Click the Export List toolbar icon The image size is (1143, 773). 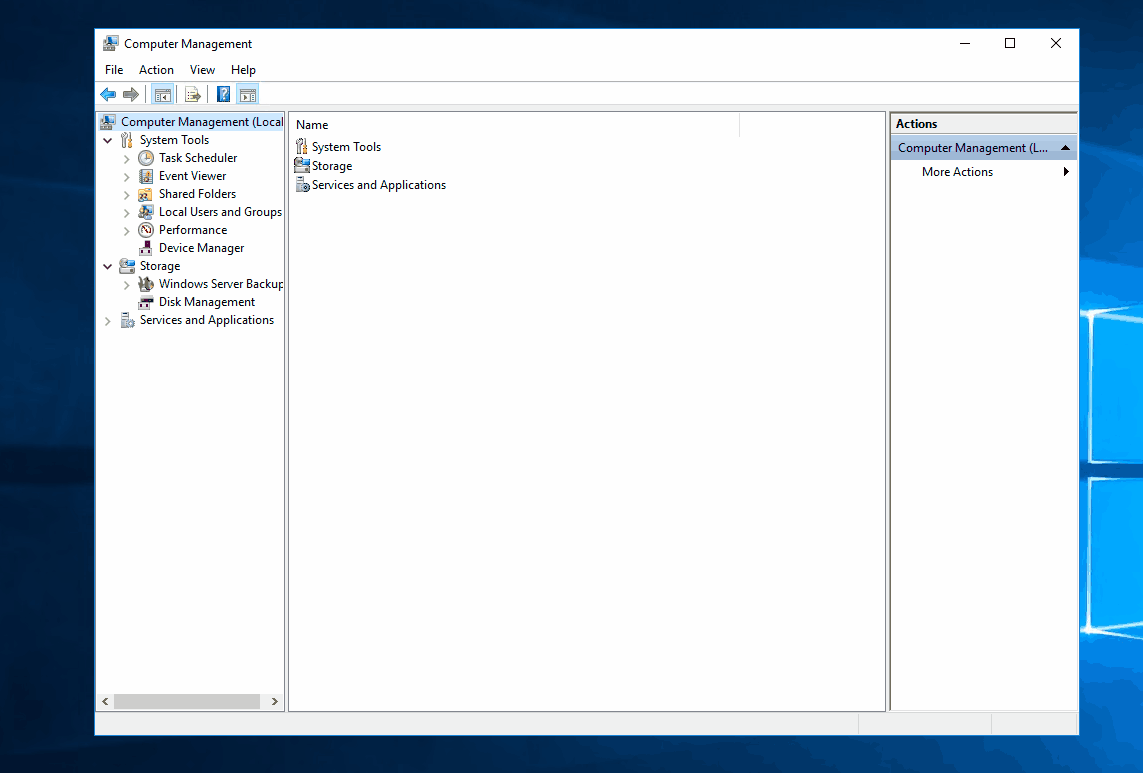tap(192, 95)
